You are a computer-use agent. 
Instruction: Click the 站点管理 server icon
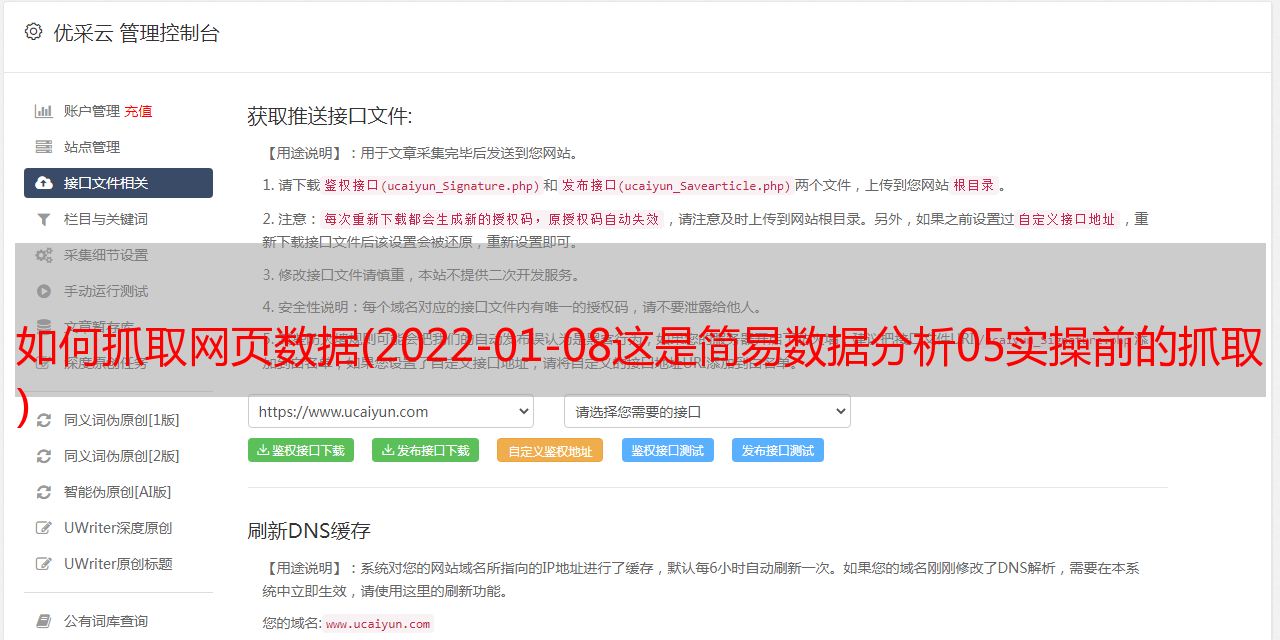point(44,147)
